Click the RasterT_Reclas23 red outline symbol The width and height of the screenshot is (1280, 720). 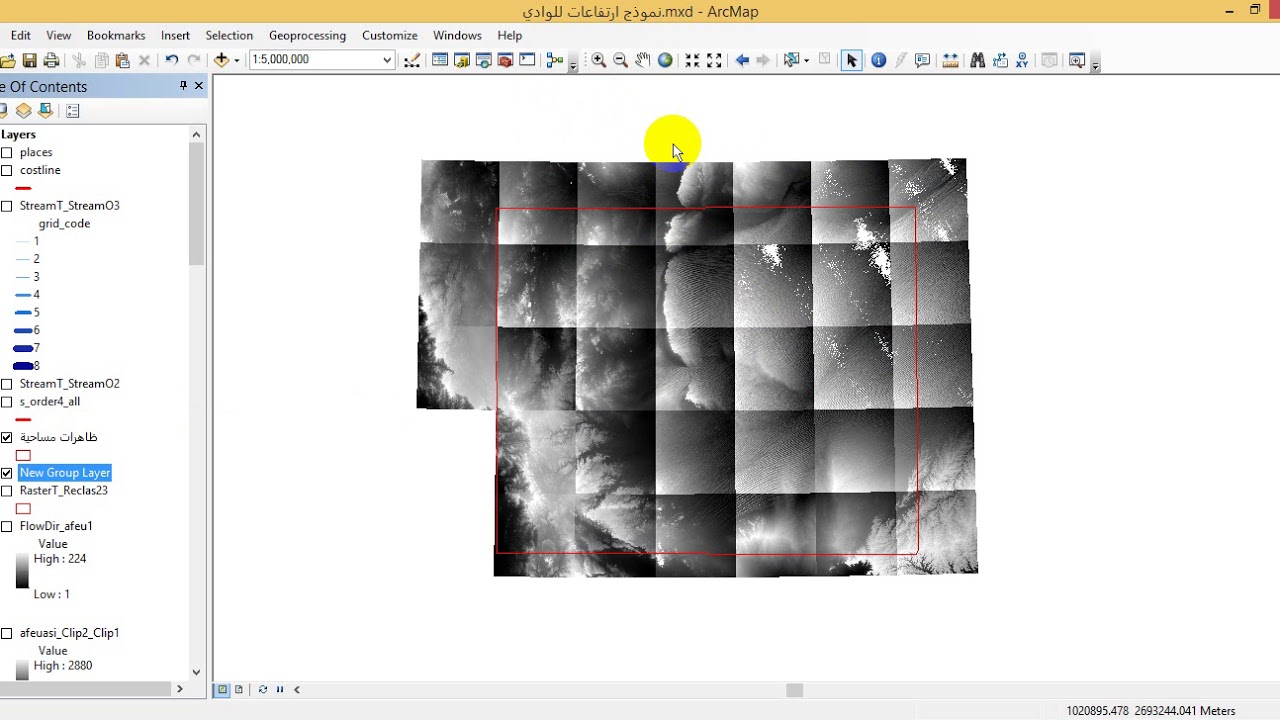pyautogui.click(x=23, y=508)
